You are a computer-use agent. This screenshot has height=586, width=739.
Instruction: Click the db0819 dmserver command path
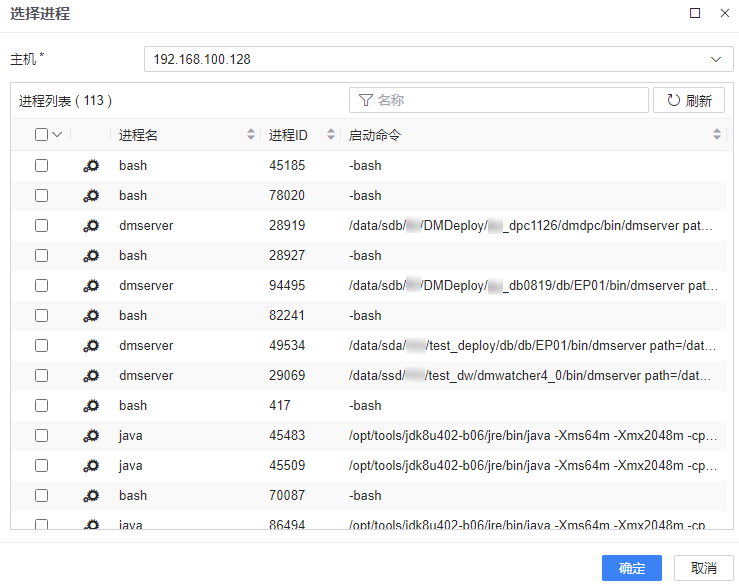(x=533, y=286)
